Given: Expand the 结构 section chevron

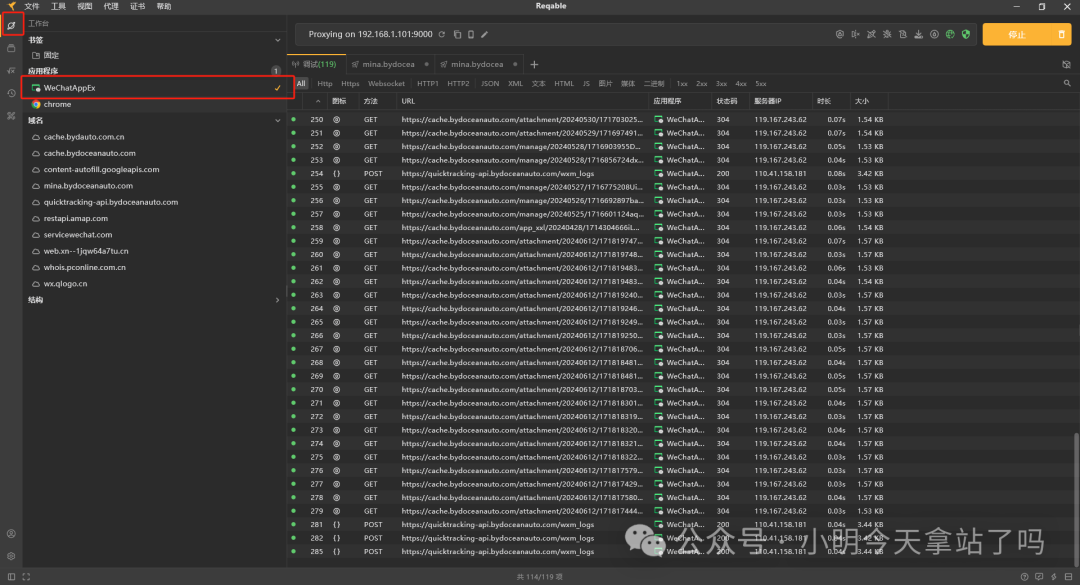Looking at the screenshot, I should (278, 300).
